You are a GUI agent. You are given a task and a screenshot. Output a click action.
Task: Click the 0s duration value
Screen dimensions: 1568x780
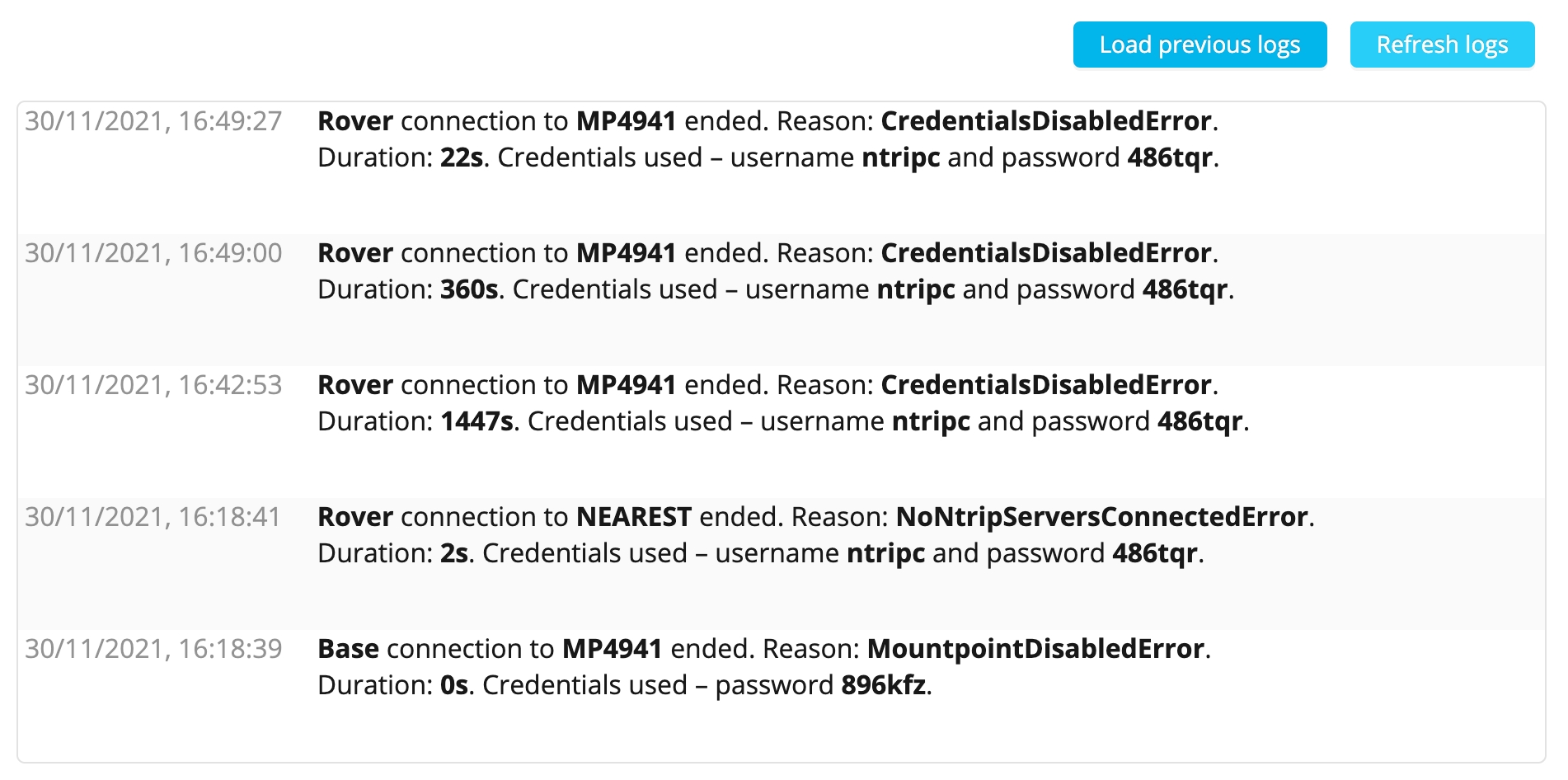[x=453, y=685]
